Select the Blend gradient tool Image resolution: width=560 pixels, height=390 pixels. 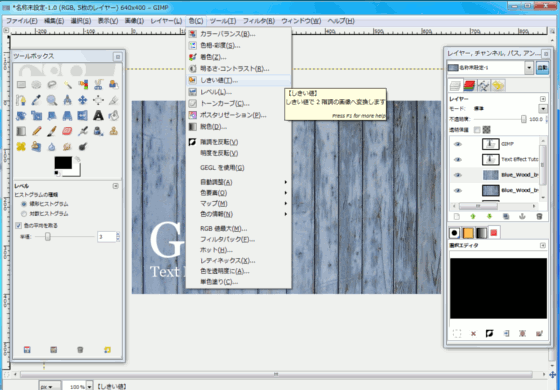click(x=21, y=131)
